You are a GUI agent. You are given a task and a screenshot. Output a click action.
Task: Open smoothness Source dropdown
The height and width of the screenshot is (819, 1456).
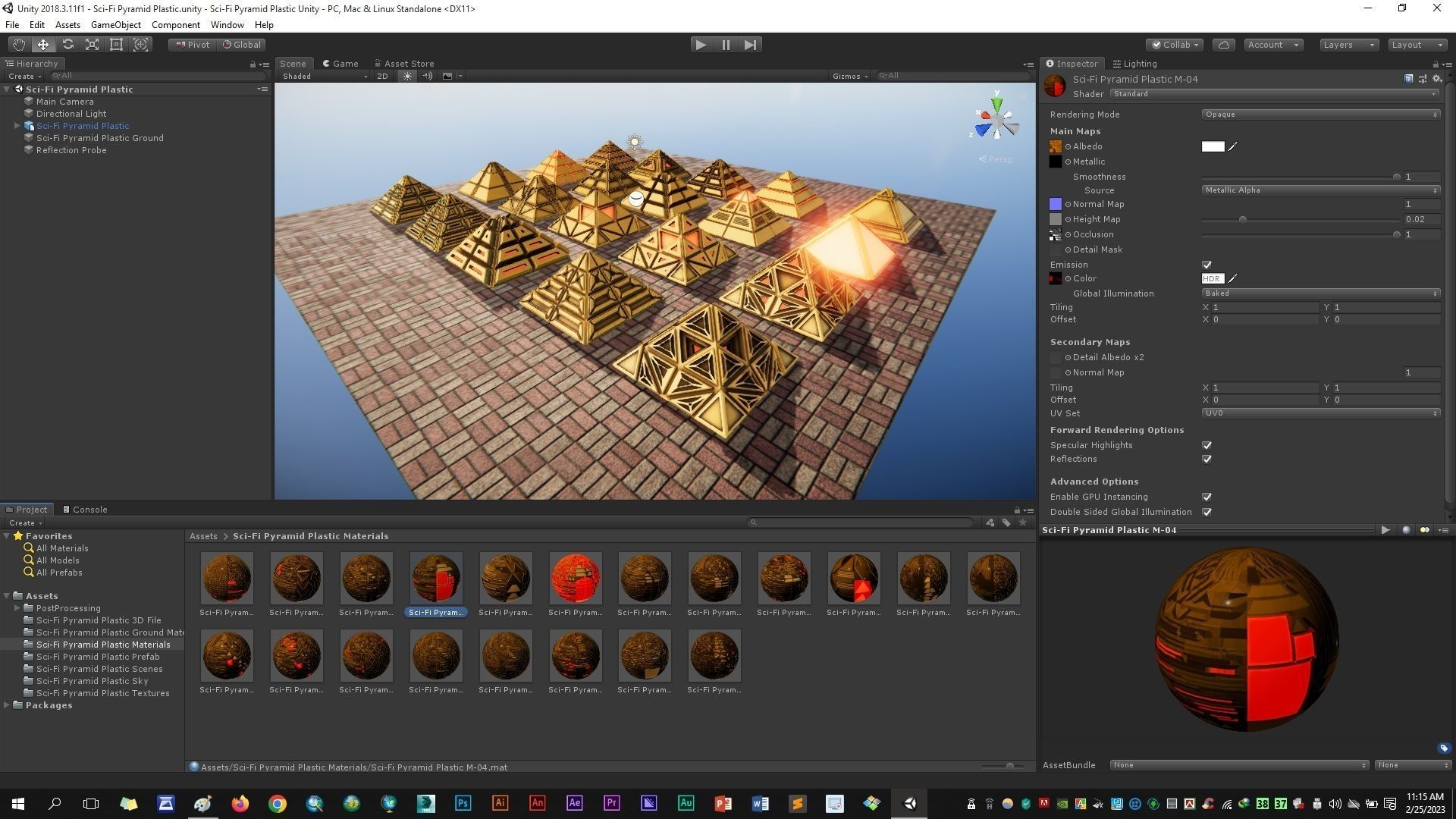pyautogui.click(x=1320, y=190)
